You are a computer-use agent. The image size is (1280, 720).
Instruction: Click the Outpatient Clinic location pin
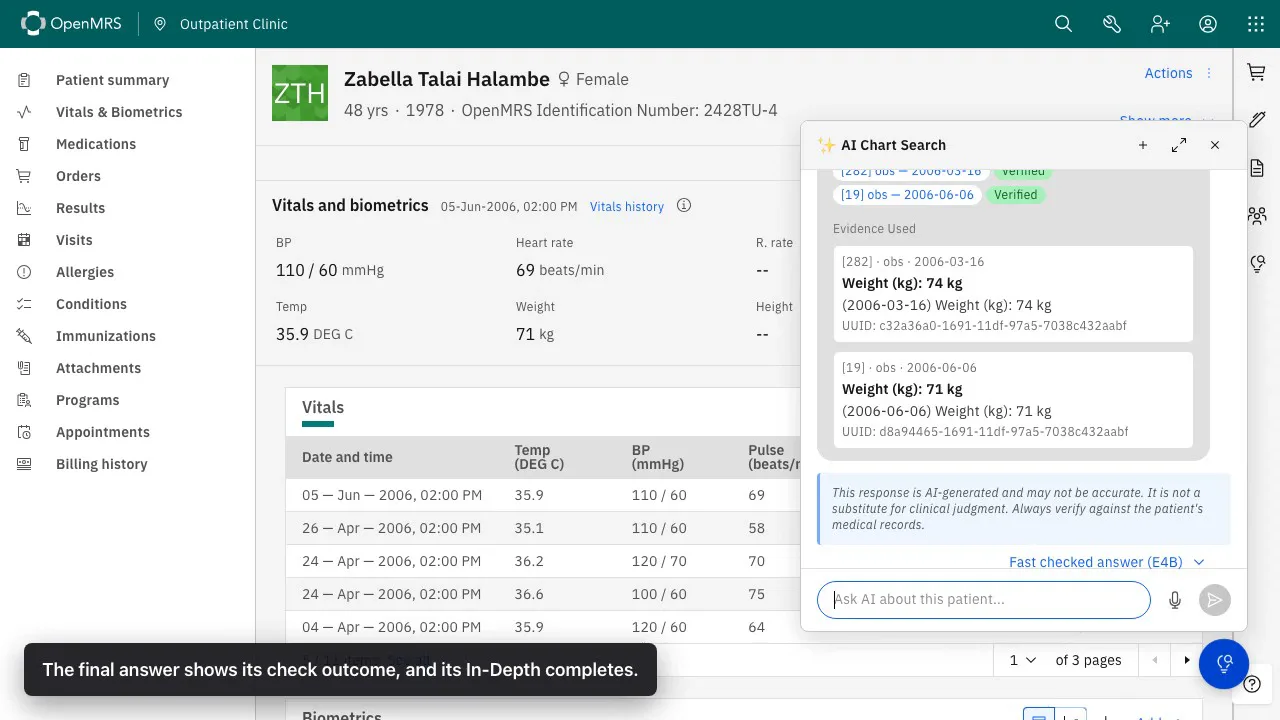point(160,24)
